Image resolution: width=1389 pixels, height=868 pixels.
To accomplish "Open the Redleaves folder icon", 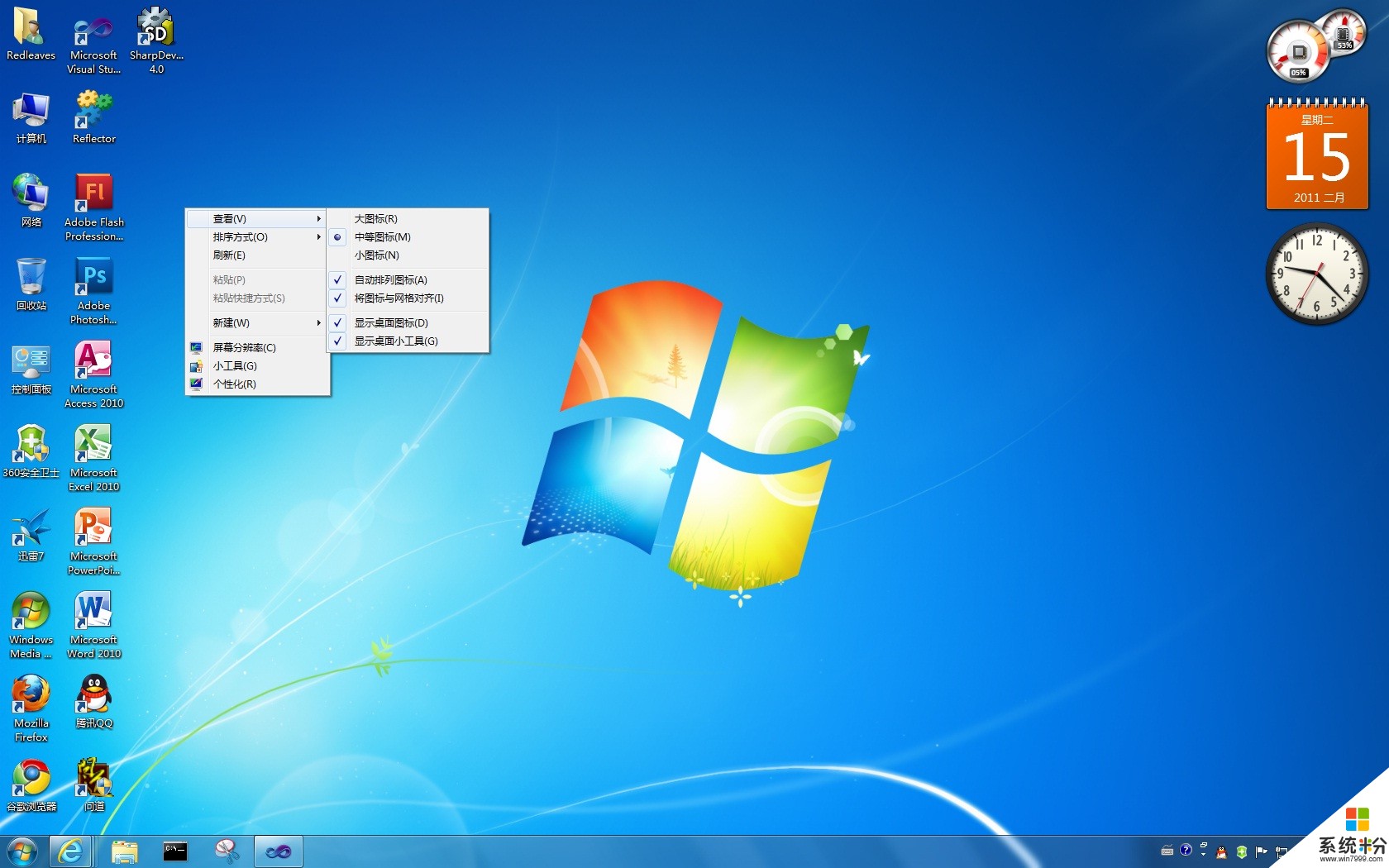I will coord(31,35).
